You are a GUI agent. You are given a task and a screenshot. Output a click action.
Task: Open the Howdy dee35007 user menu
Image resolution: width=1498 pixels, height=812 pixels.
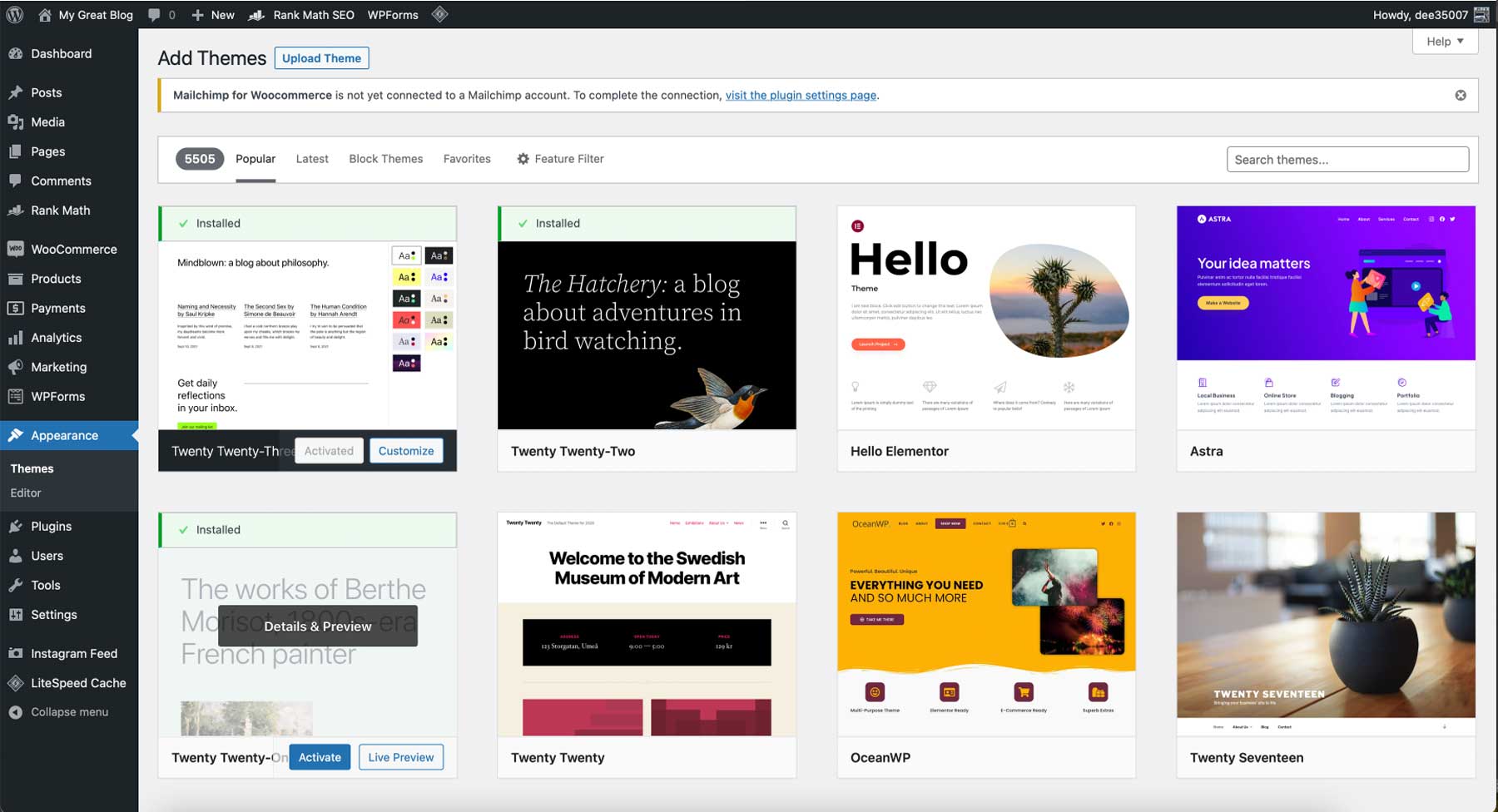click(1420, 14)
